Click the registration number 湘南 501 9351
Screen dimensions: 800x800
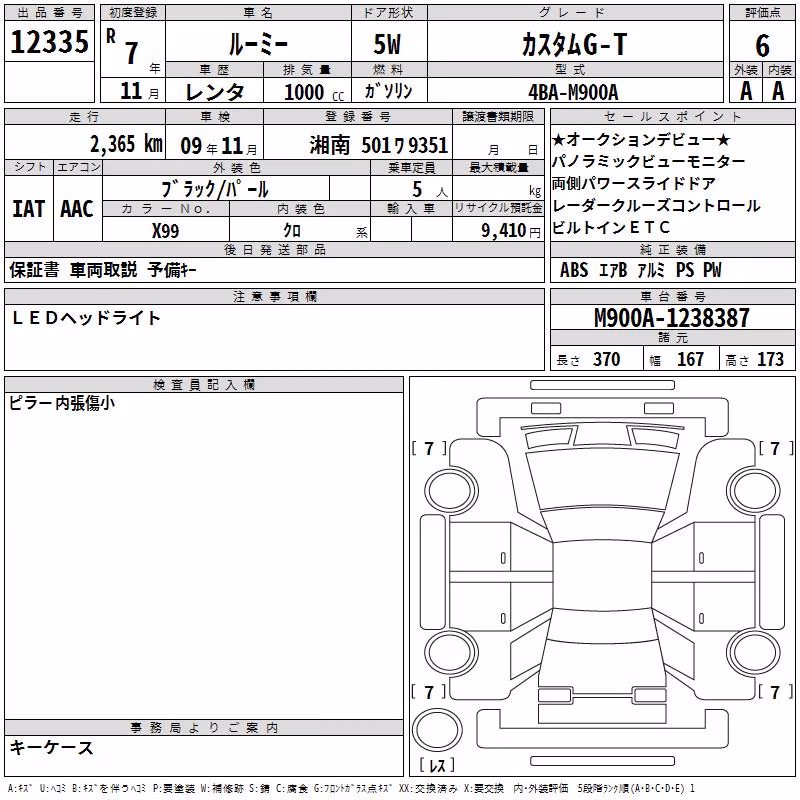coord(379,145)
